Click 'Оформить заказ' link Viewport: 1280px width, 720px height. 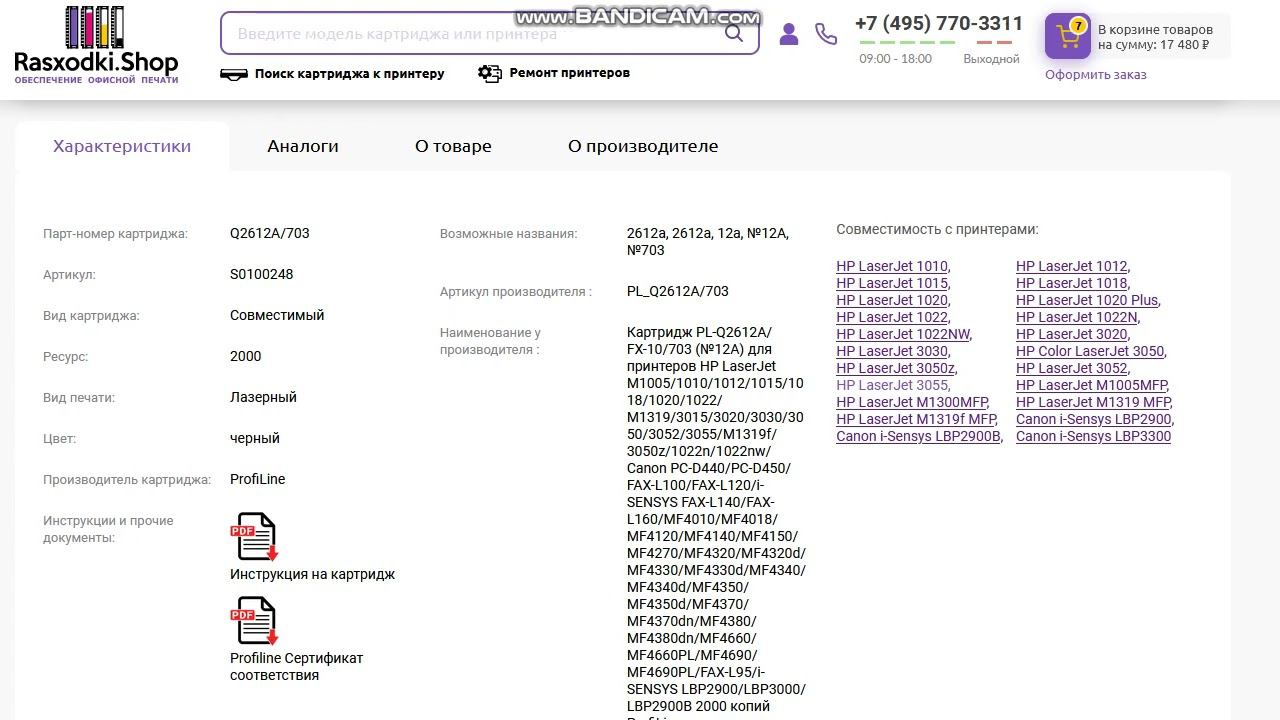[x=1096, y=75]
